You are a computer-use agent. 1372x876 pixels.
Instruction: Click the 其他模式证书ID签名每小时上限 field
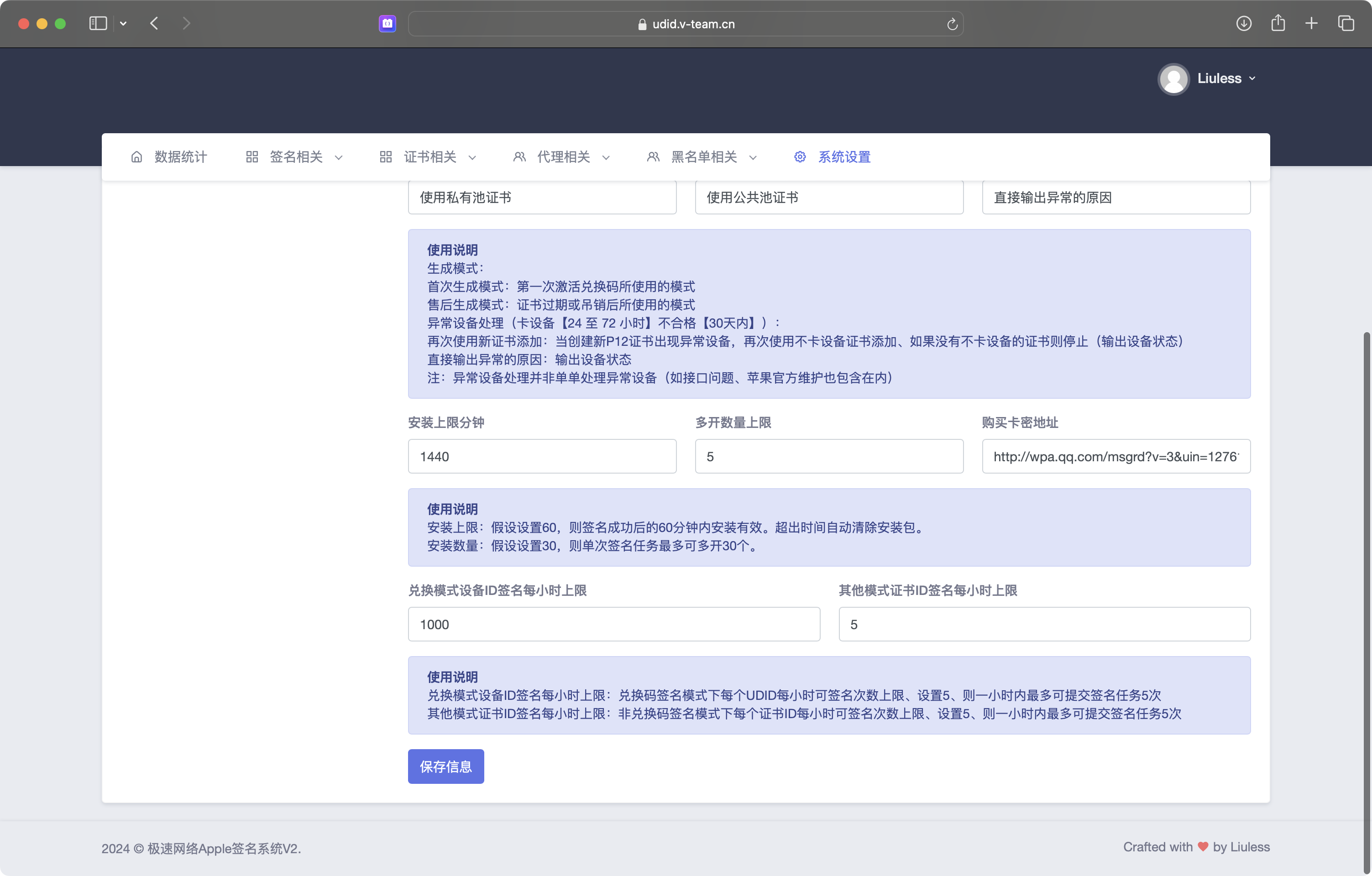[1044, 624]
